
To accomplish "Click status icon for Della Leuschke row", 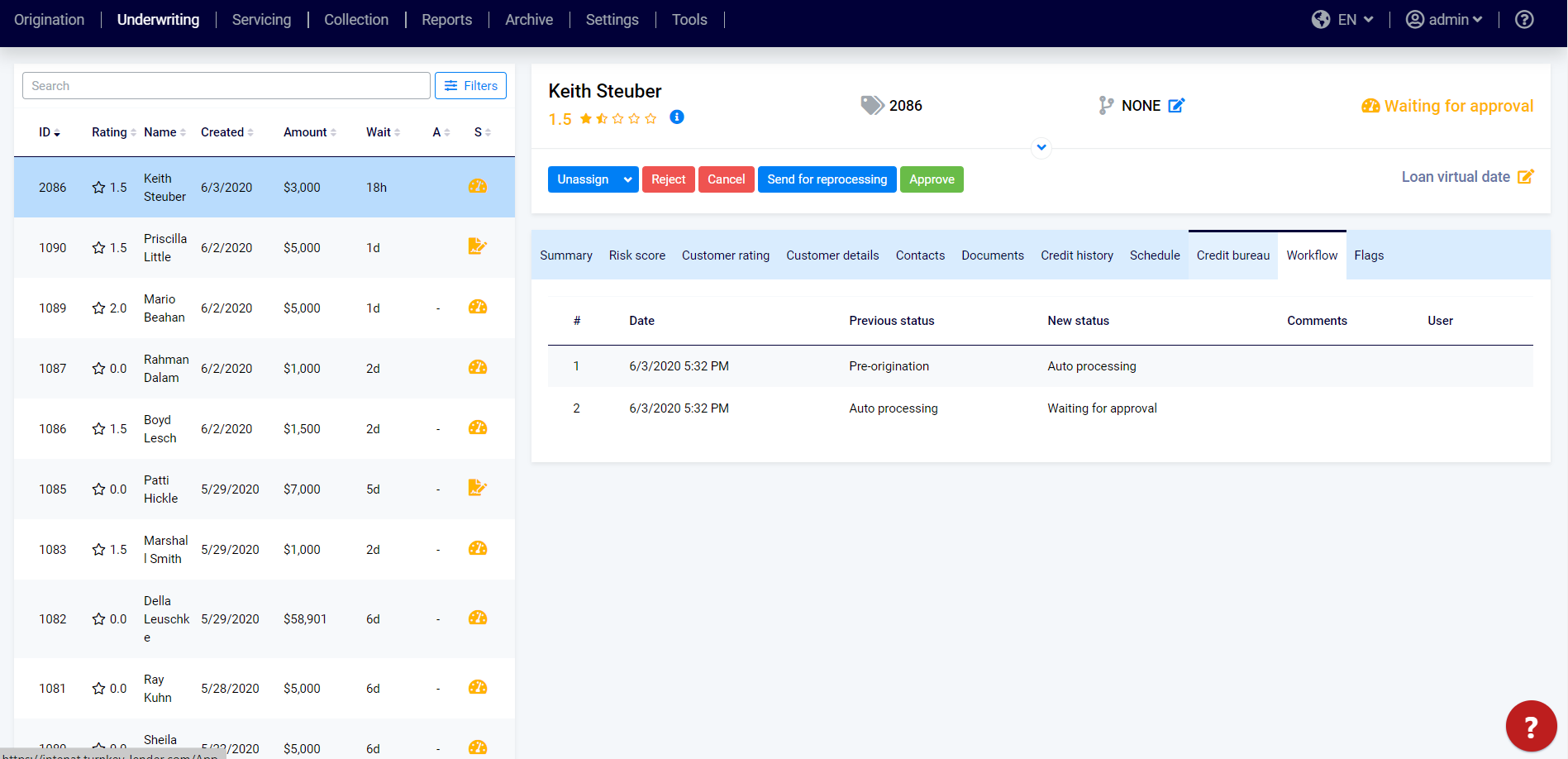I will 478,618.
